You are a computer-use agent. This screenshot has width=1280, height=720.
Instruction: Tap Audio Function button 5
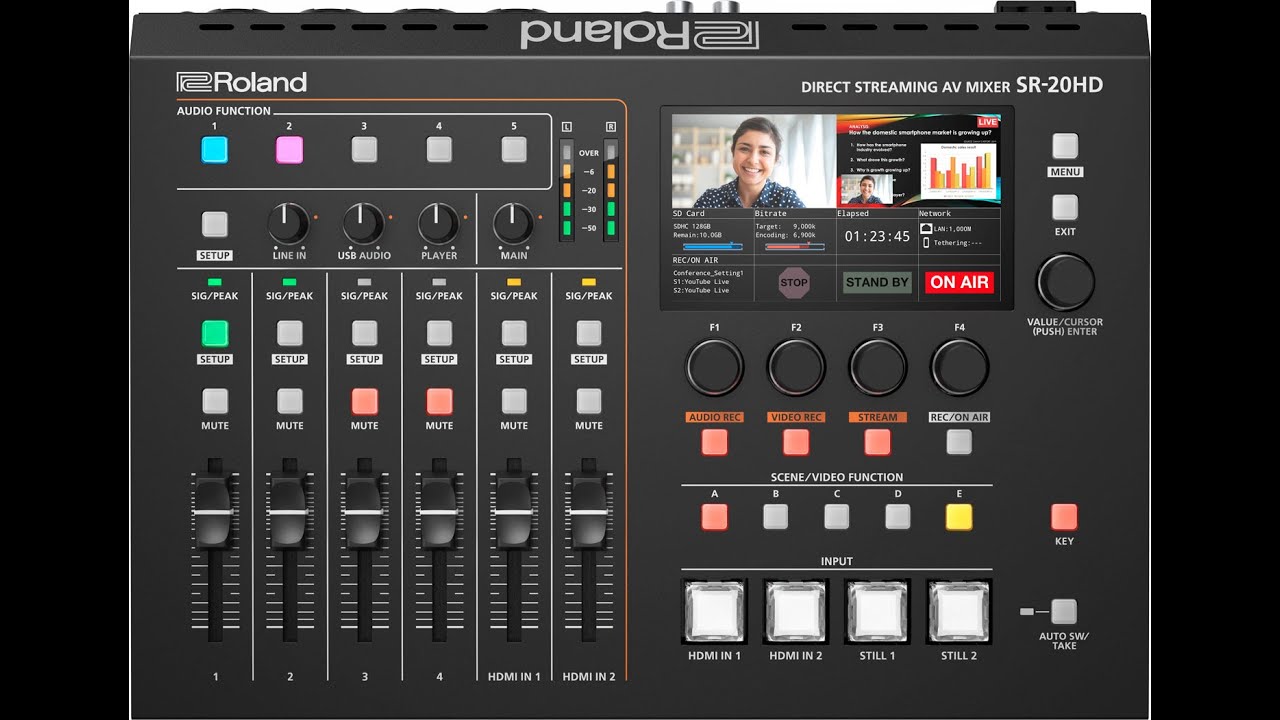514,150
